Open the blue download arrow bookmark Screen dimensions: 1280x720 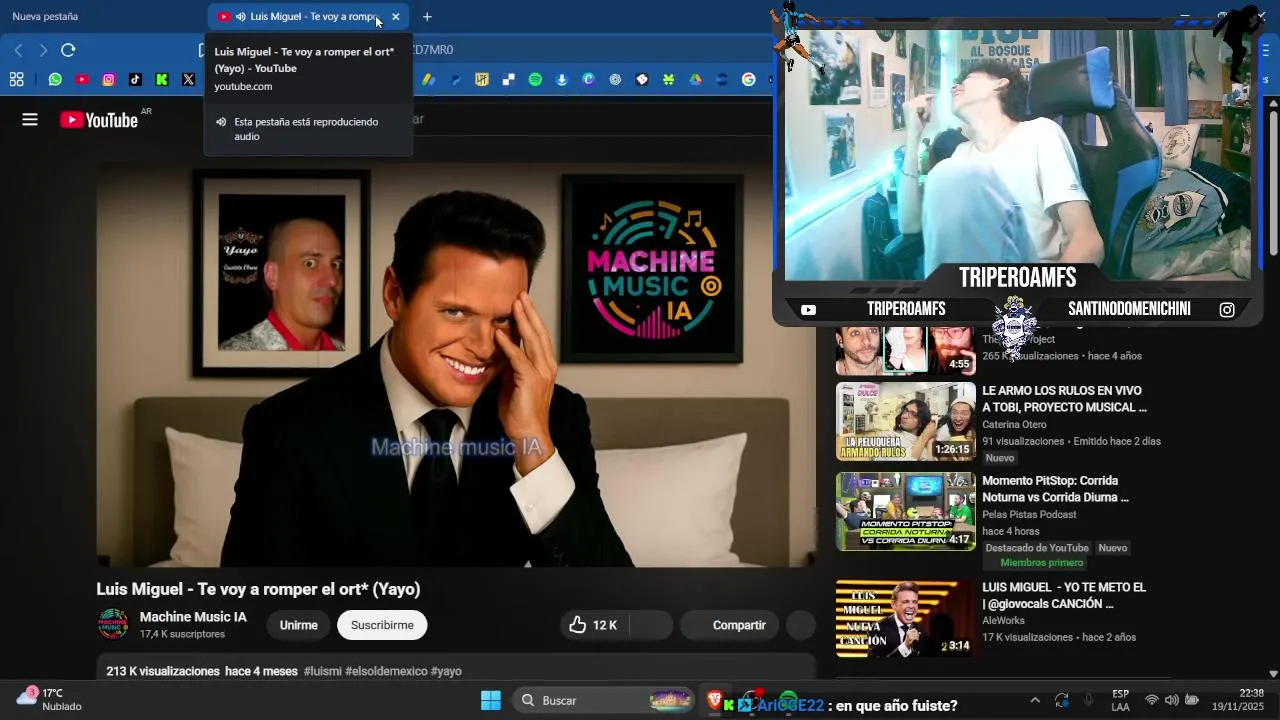pyautogui.click(x=562, y=79)
